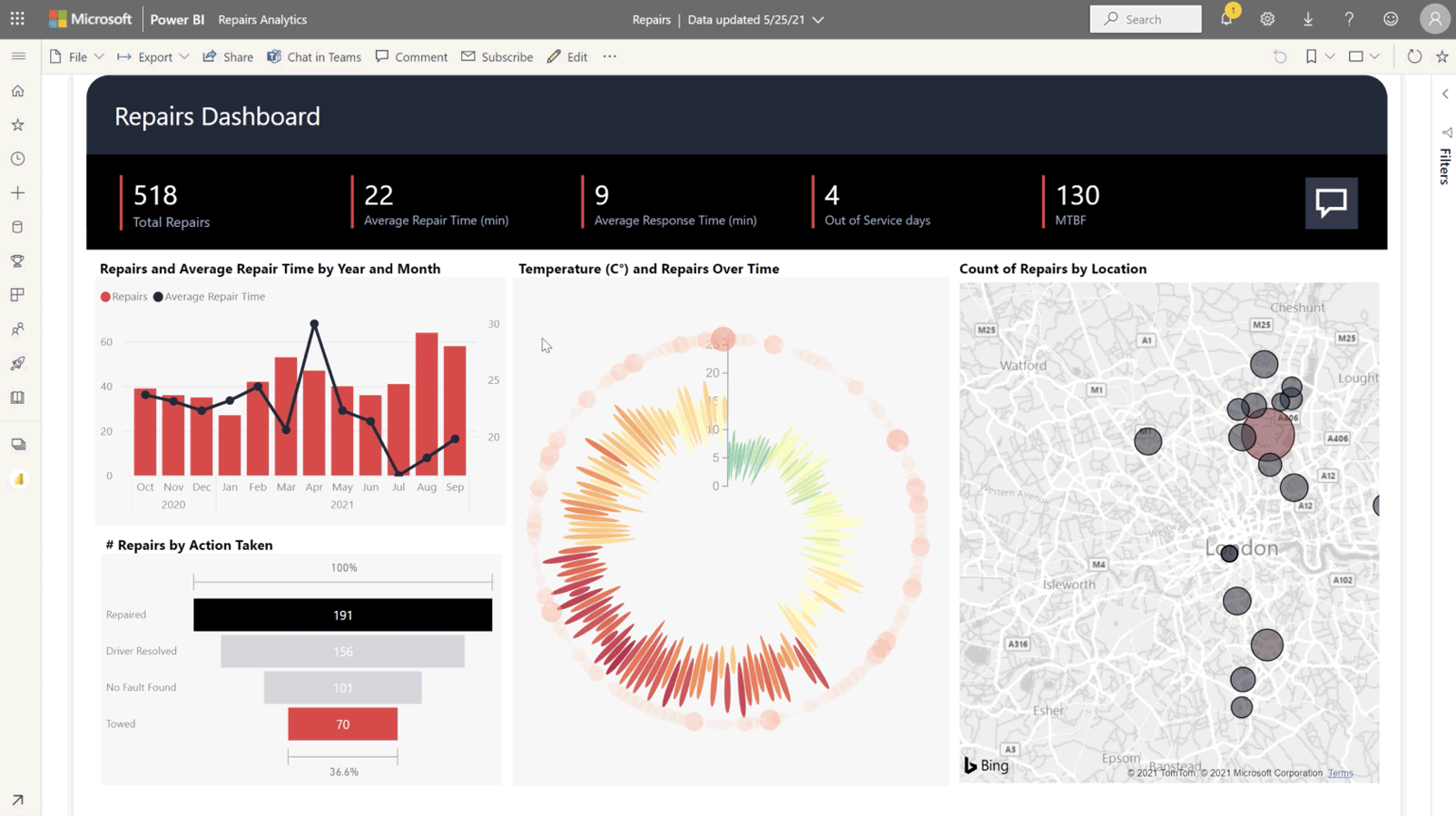Open the Terms link on map

point(1340,773)
